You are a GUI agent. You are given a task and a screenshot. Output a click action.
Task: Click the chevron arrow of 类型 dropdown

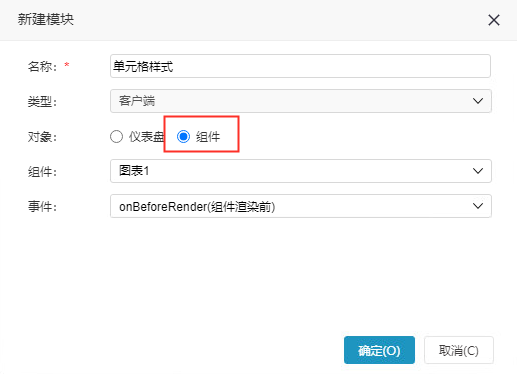(x=478, y=101)
